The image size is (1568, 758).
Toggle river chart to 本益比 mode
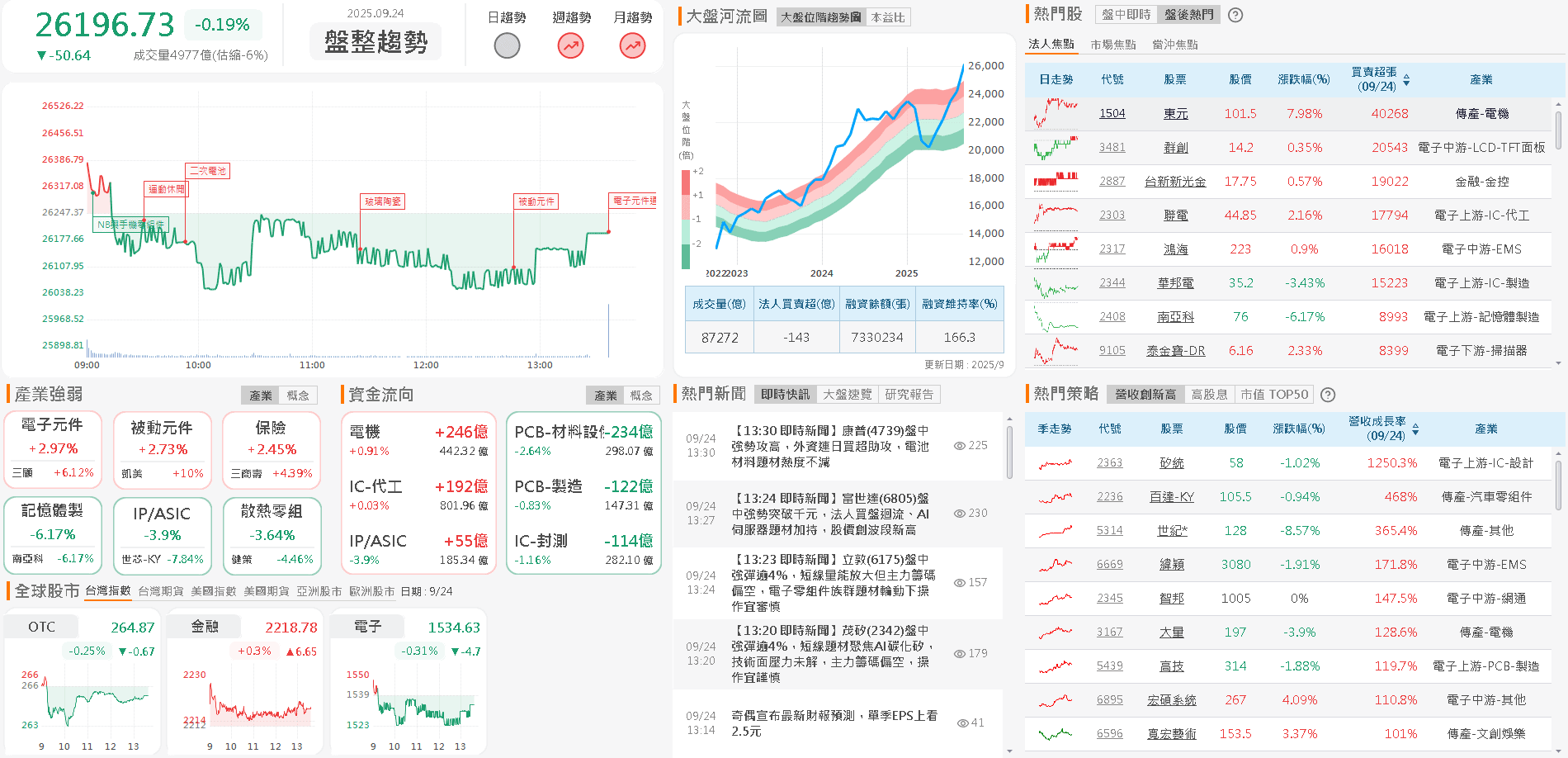click(x=886, y=17)
